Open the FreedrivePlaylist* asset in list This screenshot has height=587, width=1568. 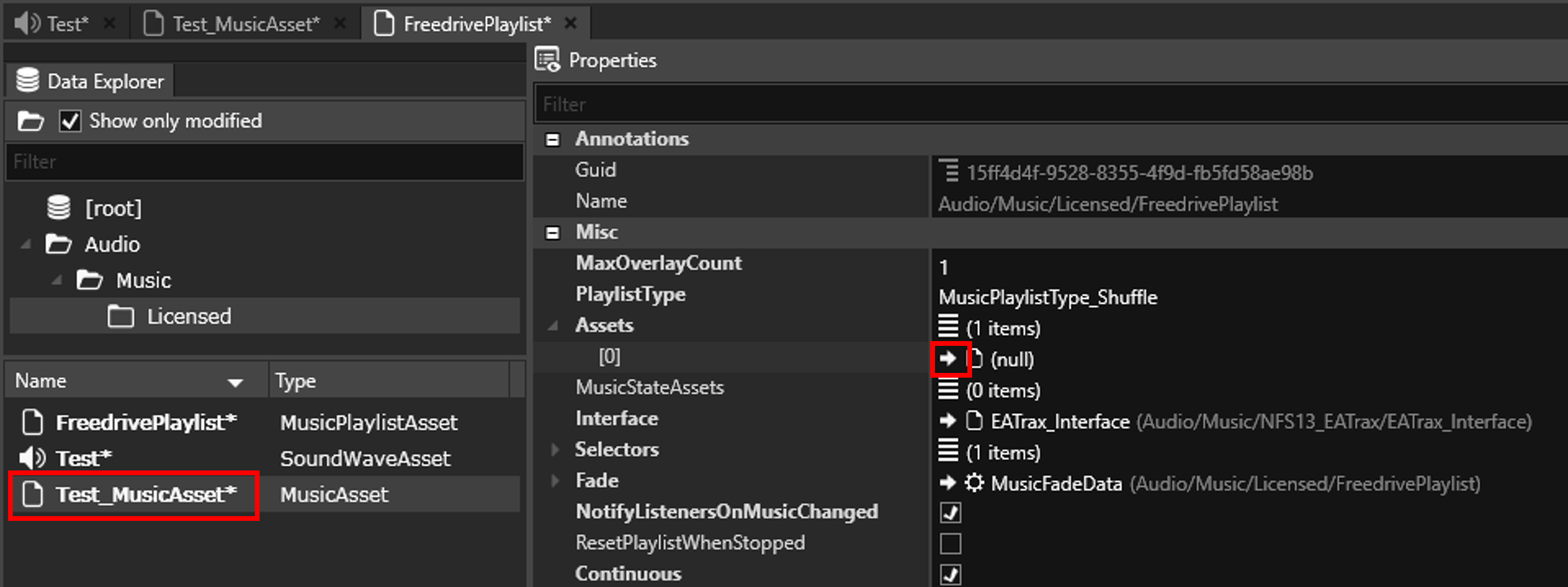pos(146,422)
